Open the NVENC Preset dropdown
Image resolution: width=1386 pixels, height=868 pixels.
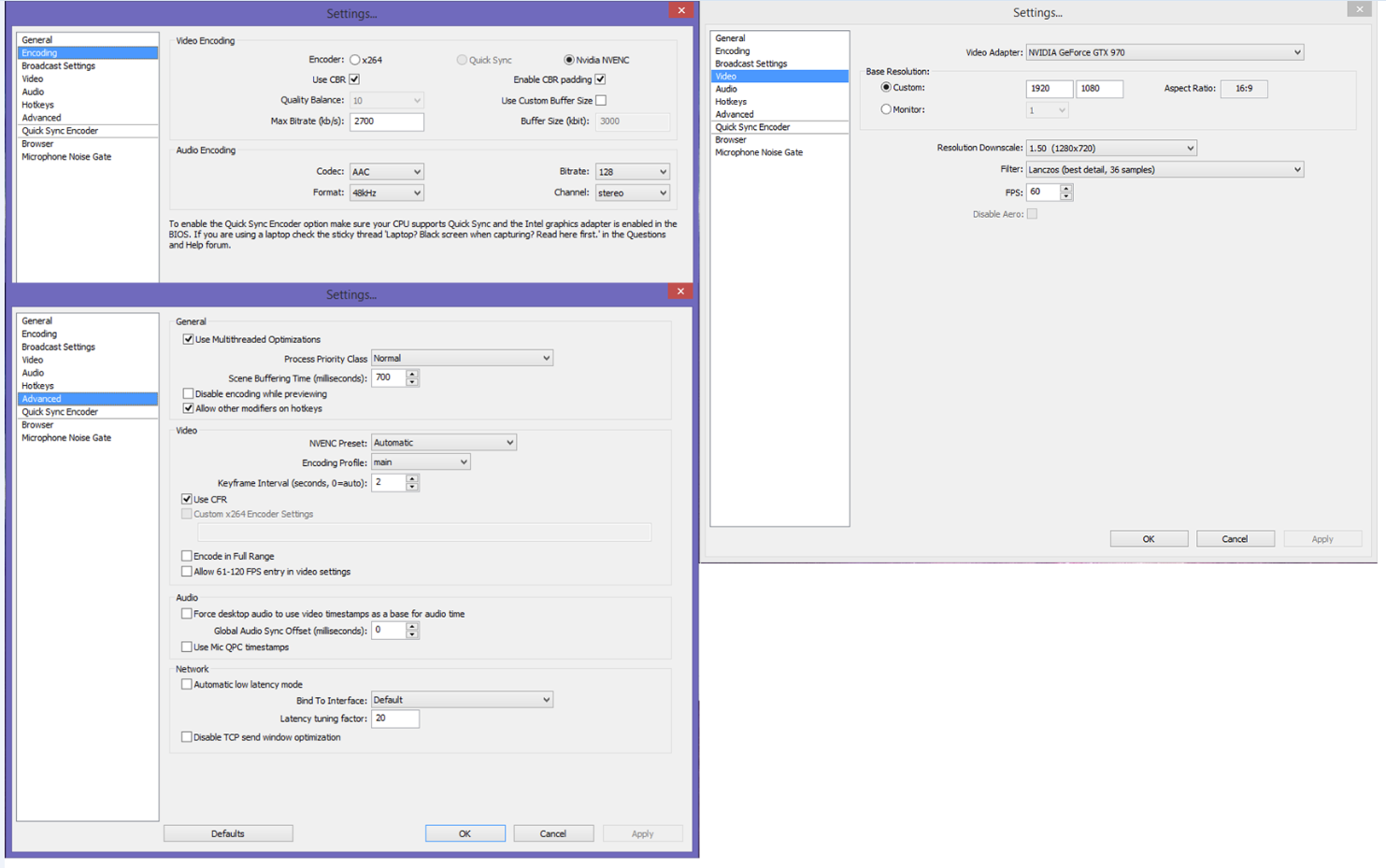pyautogui.click(x=444, y=443)
